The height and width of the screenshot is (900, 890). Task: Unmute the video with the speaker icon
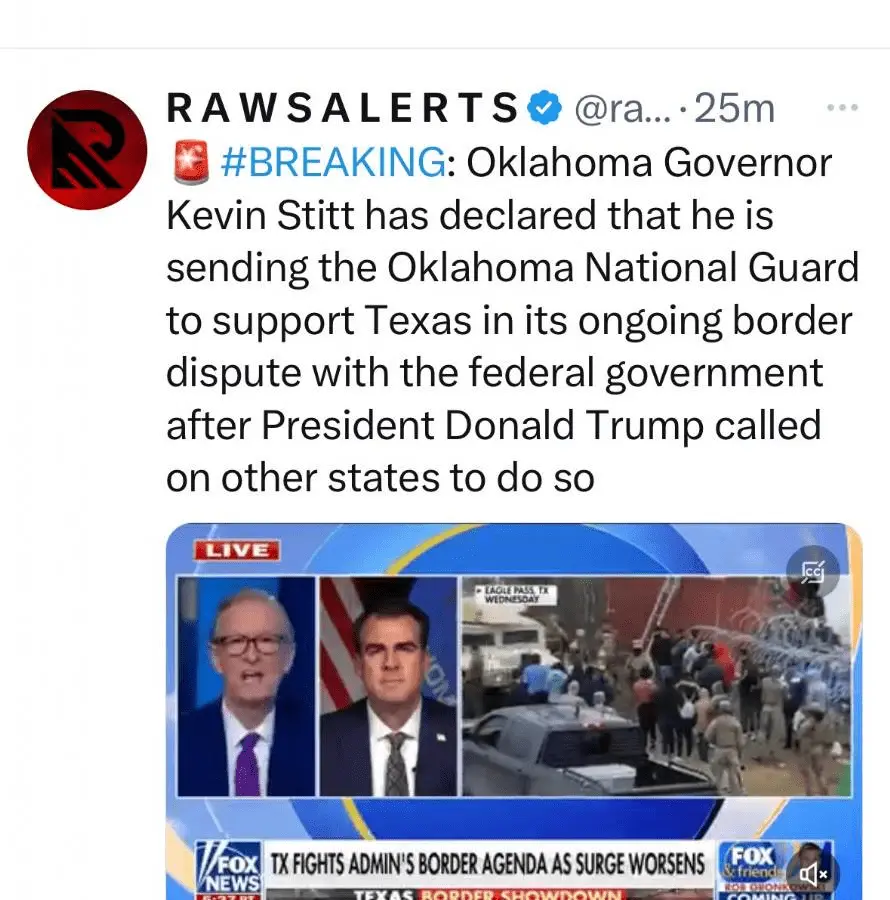(813, 874)
